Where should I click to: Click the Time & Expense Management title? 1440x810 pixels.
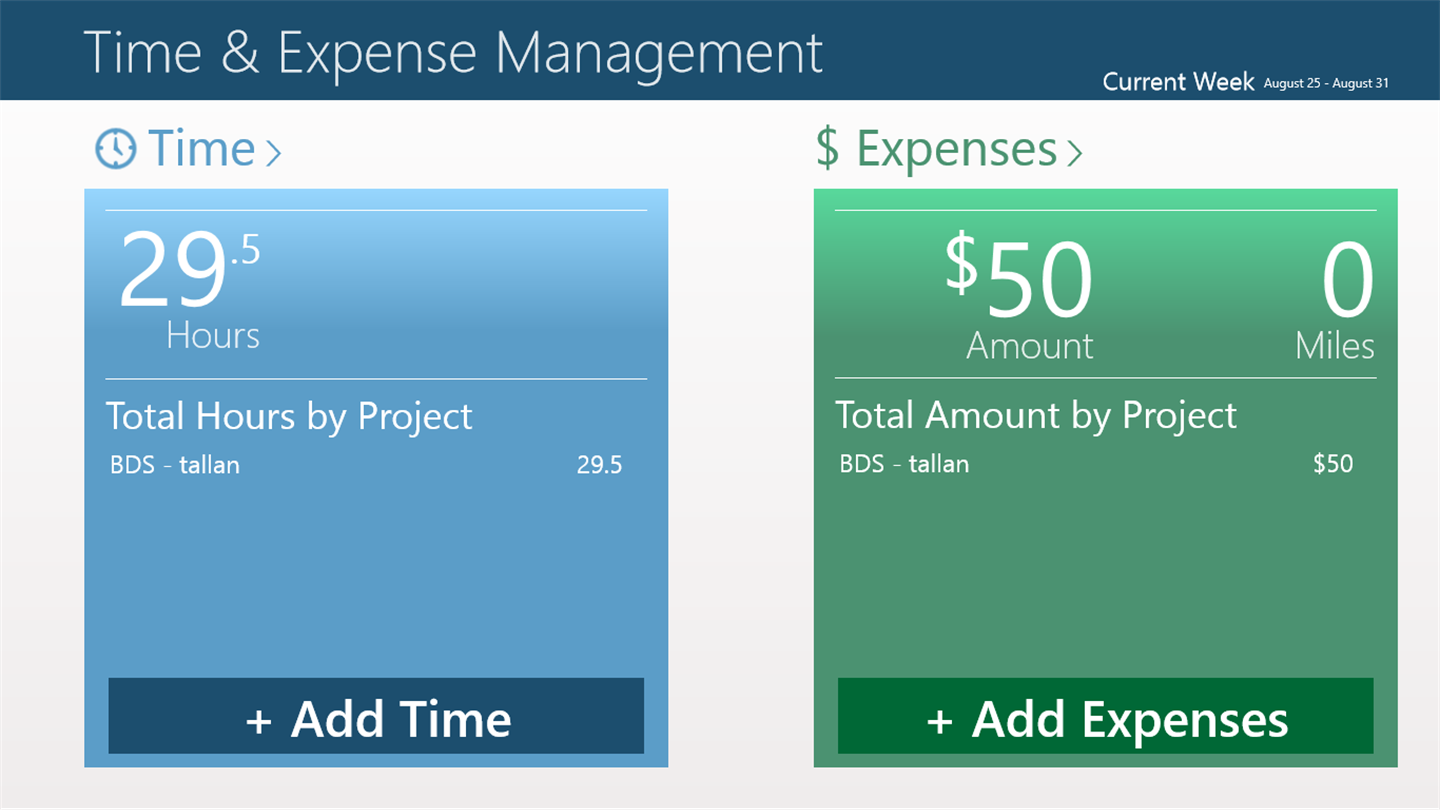coord(453,52)
